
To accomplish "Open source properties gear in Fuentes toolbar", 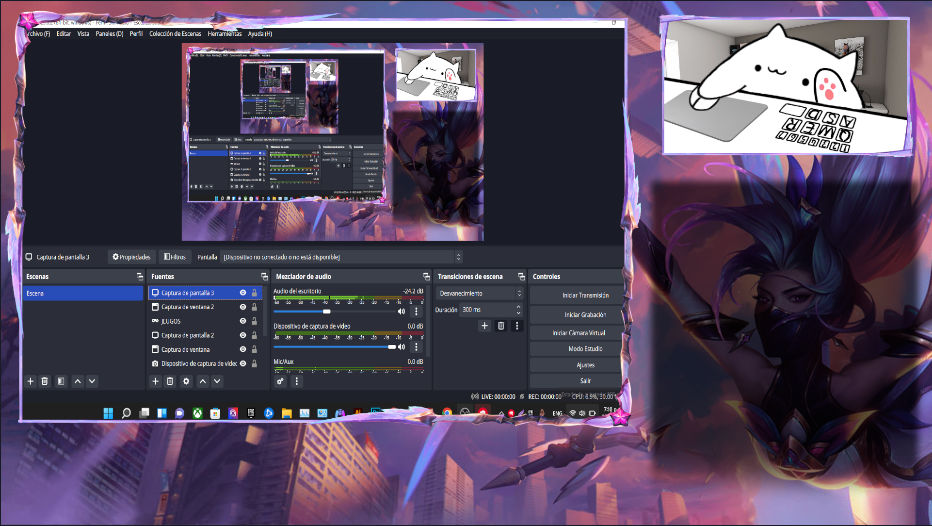I will click(x=186, y=381).
